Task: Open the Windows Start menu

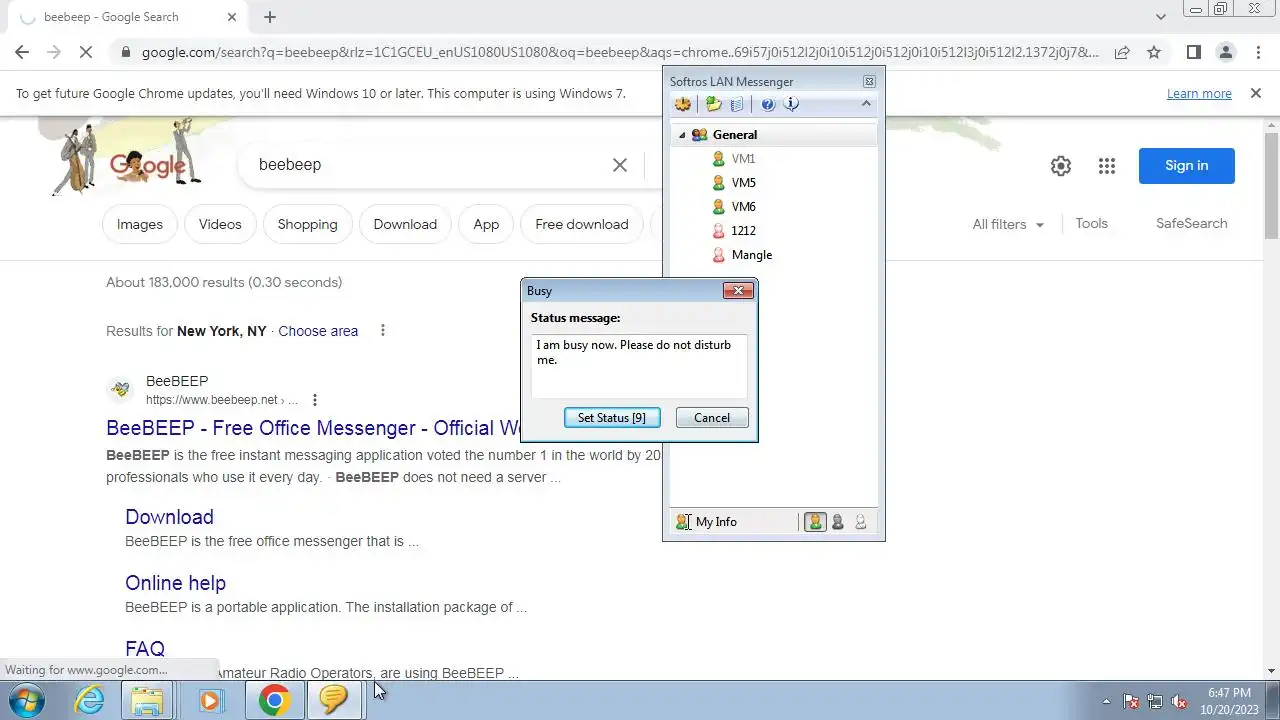Action: [x=27, y=699]
